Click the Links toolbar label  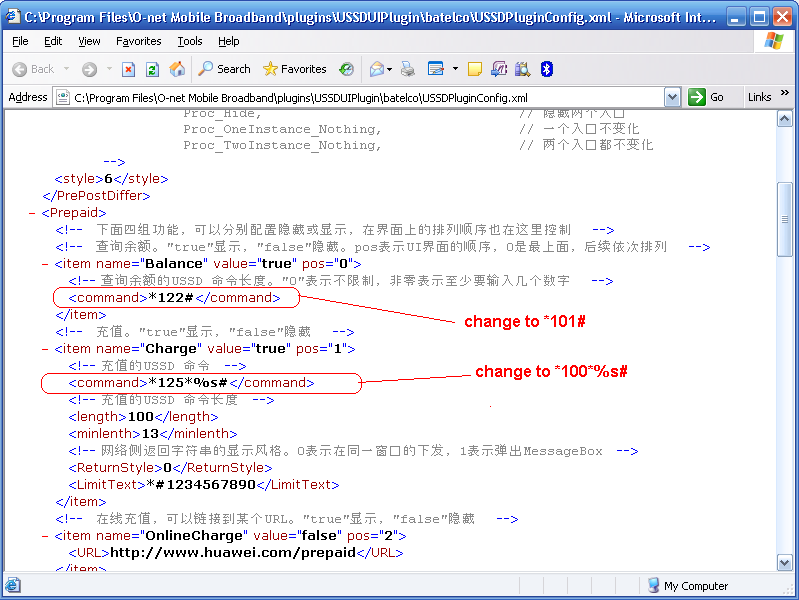click(x=759, y=97)
